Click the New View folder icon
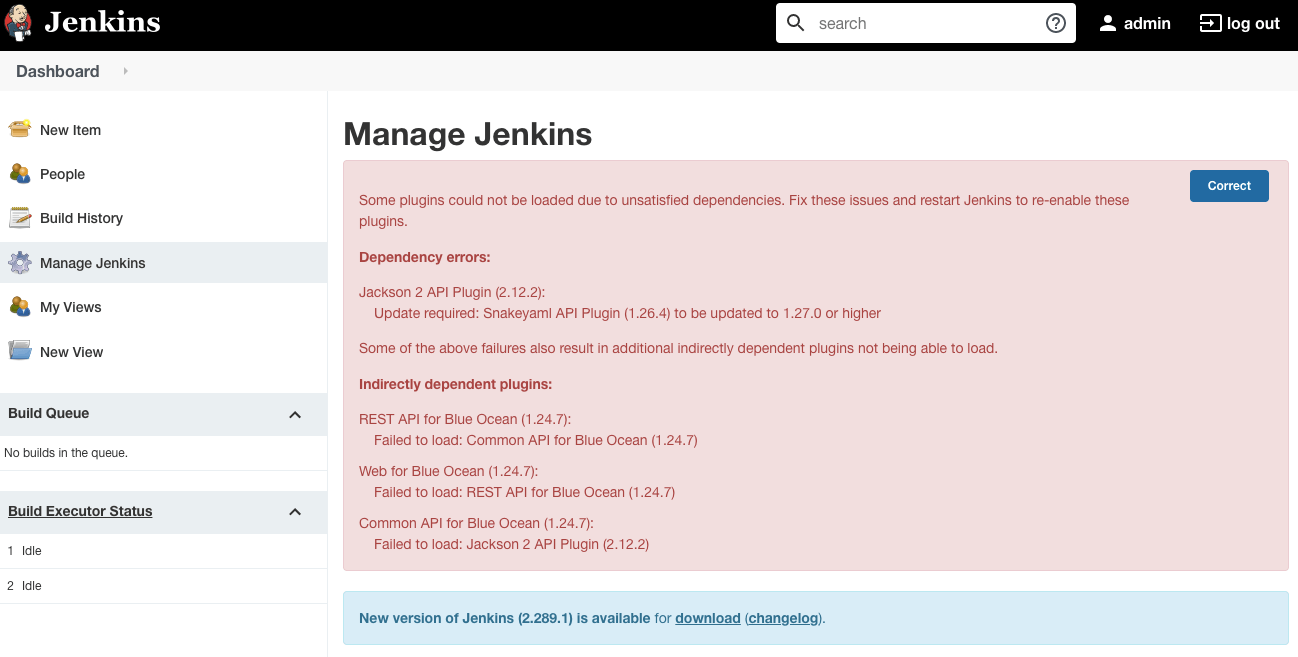 pyautogui.click(x=20, y=351)
